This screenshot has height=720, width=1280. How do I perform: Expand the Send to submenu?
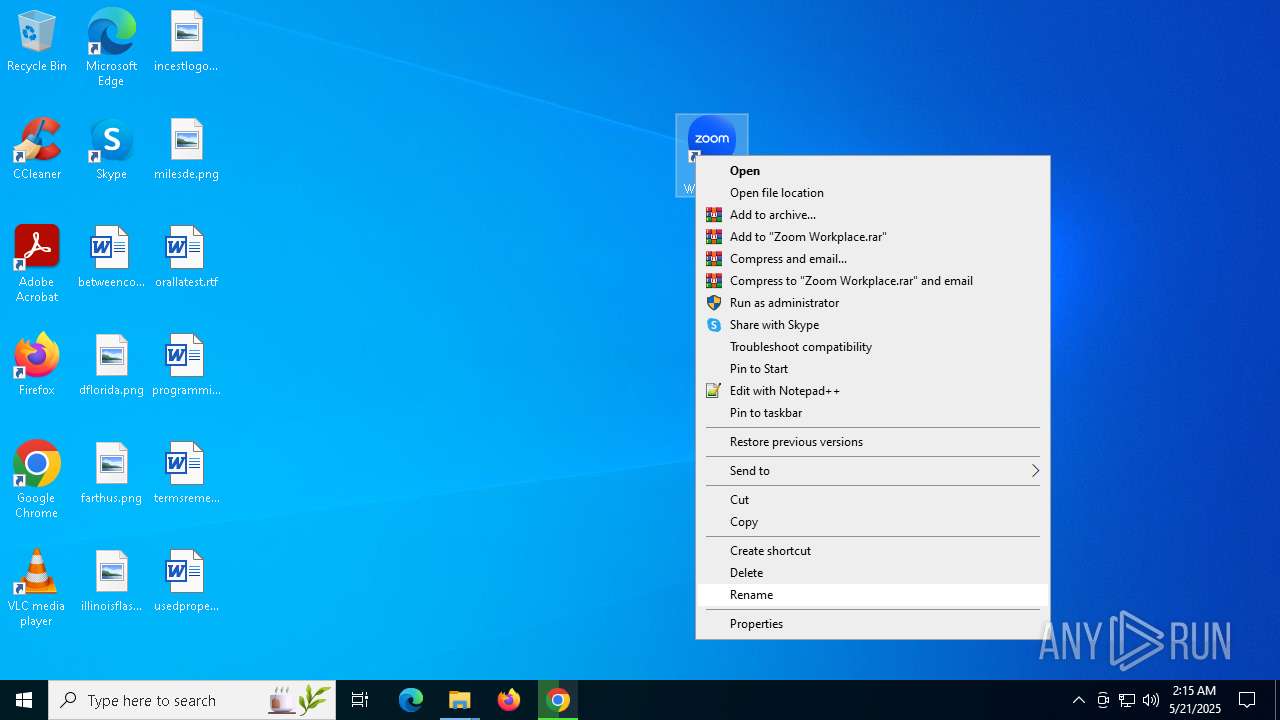[x=873, y=471]
